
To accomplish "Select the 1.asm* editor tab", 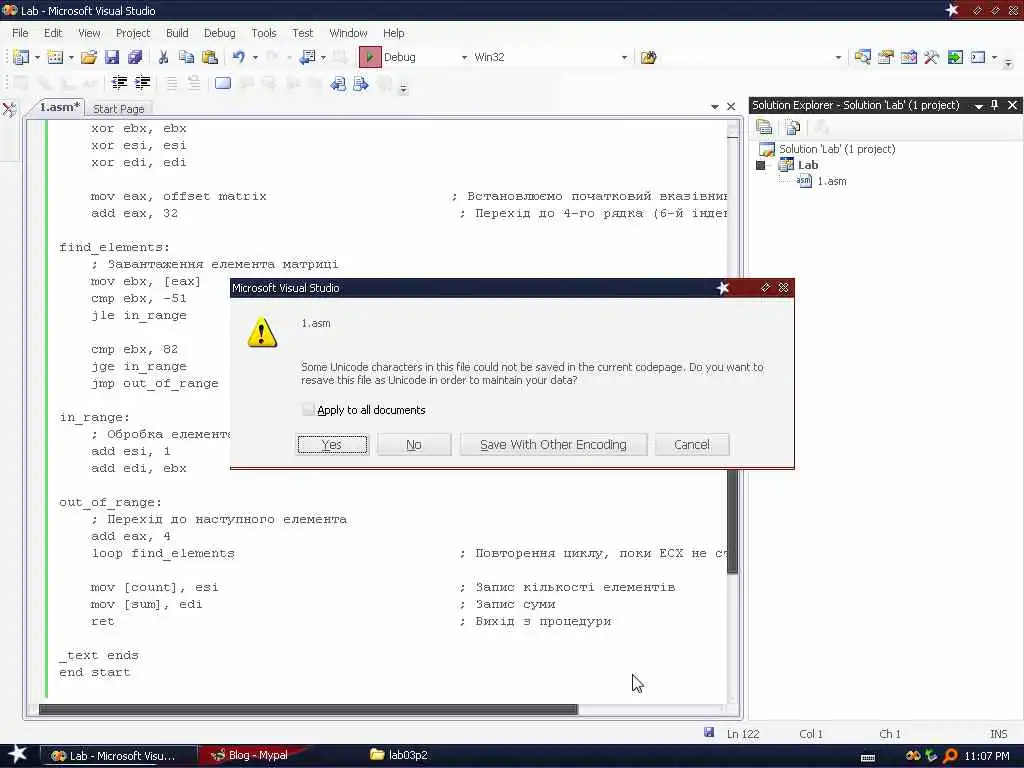I will click(x=59, y=107).
